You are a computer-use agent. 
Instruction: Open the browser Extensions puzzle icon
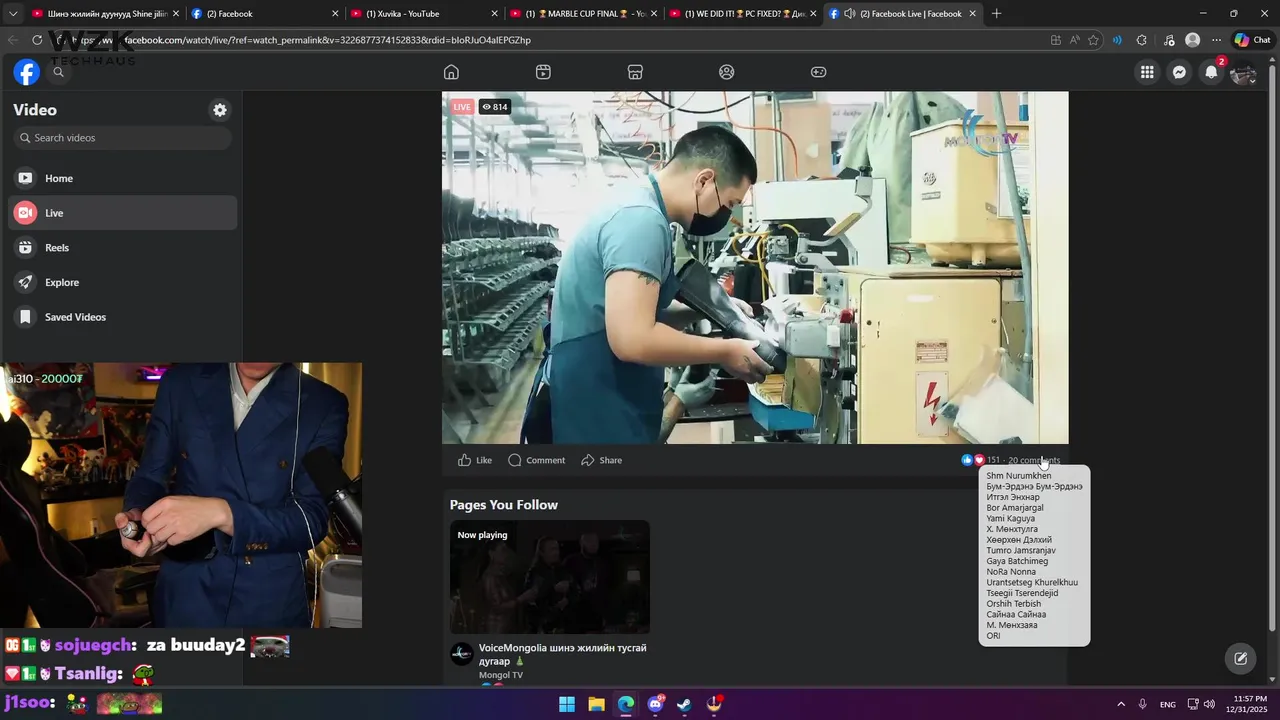(x=1142, y=40)
